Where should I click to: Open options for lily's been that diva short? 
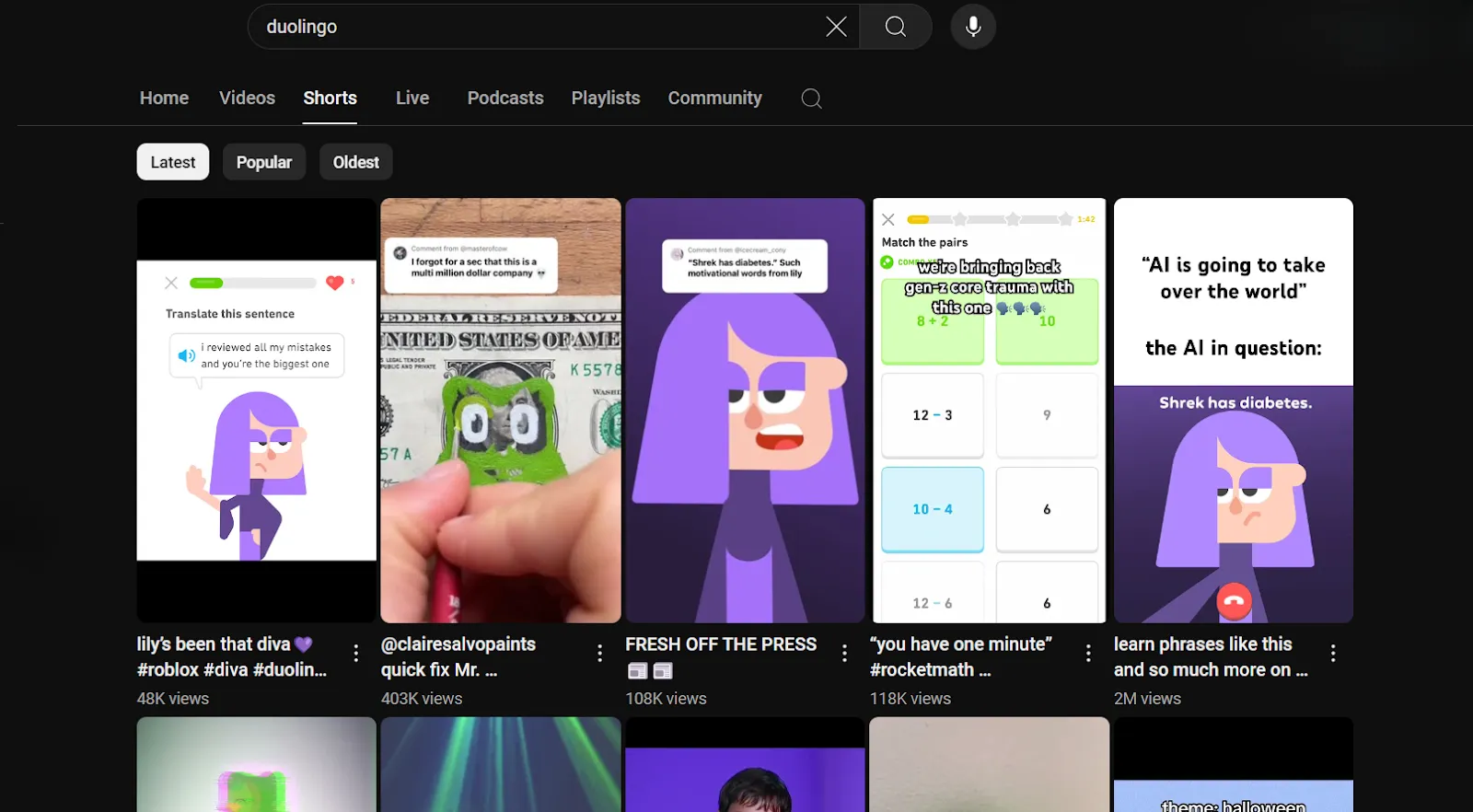pos(356,654)
